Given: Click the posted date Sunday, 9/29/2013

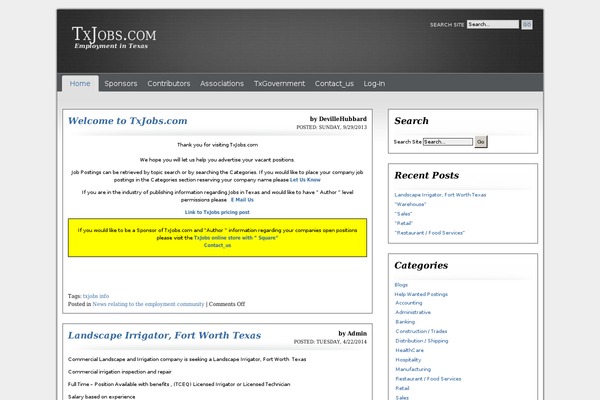Looking at the screenshot, I should click(342, 127).
